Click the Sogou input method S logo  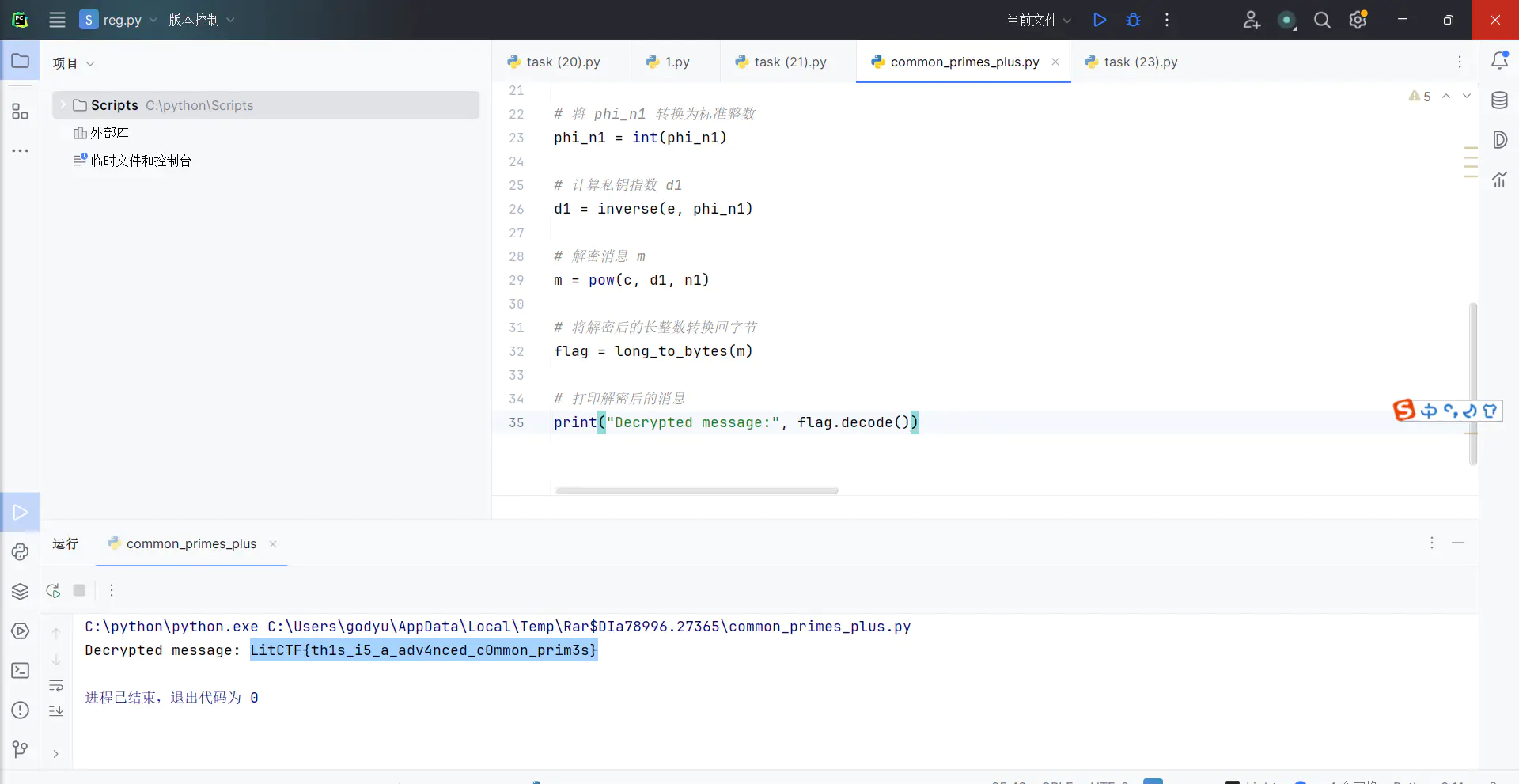pyautogui.click(x=1404, y=410)
